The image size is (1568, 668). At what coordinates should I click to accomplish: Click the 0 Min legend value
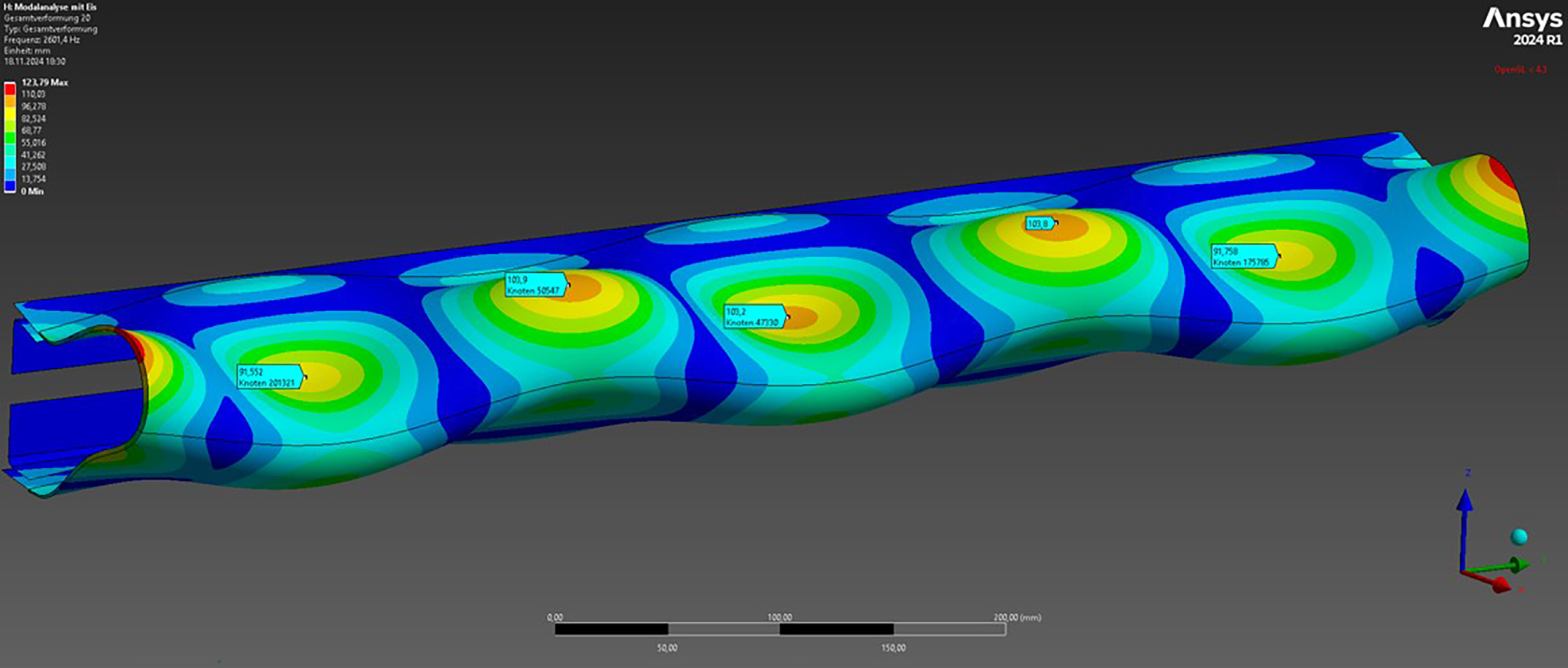[32, 191]
